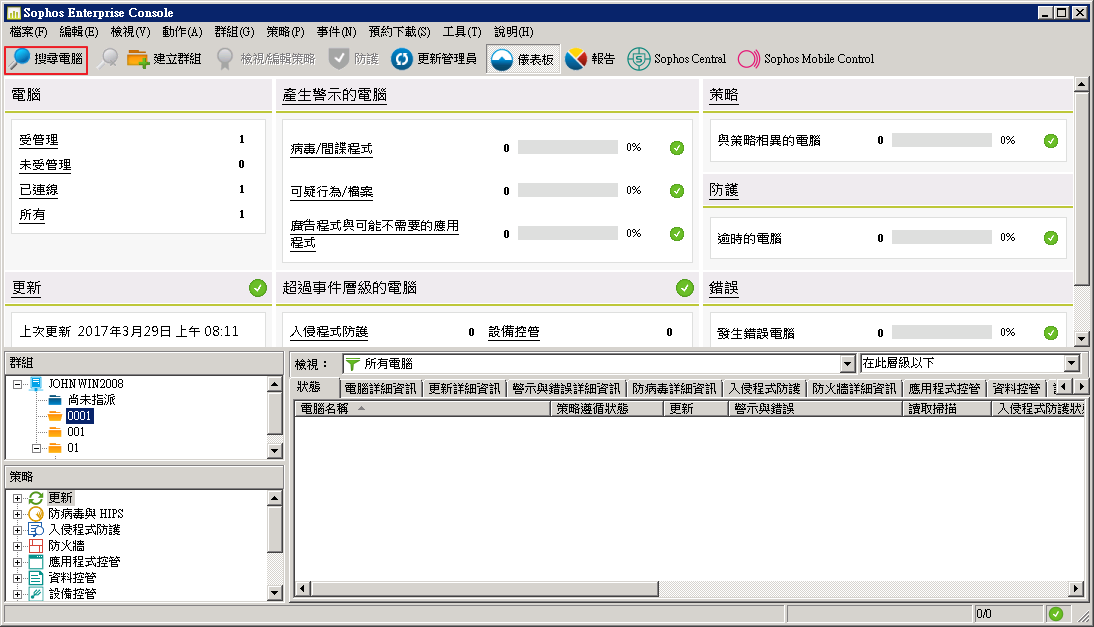Click the 已連線 connected link

pos(39,190)
